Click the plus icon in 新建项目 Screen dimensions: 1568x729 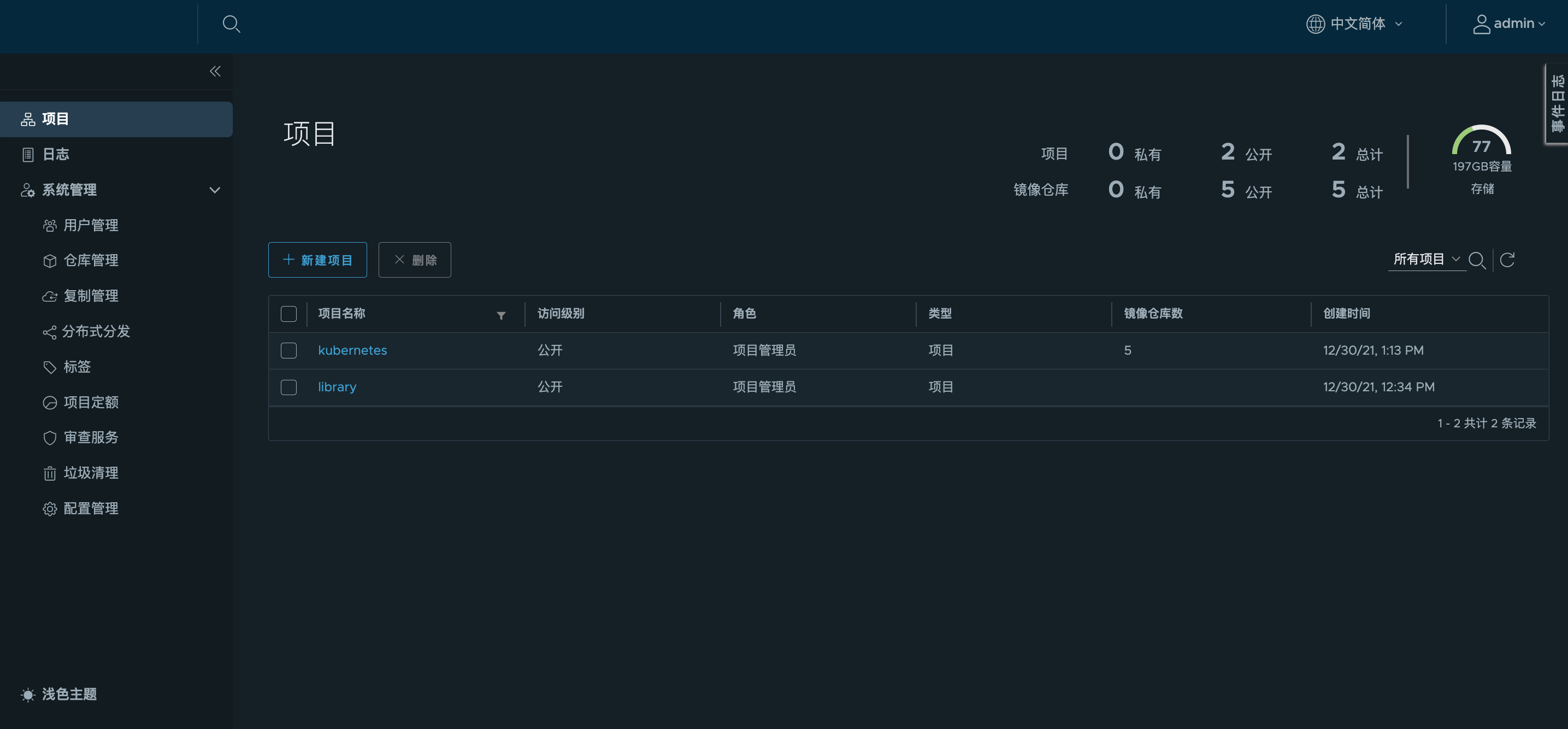coord(288,260)
